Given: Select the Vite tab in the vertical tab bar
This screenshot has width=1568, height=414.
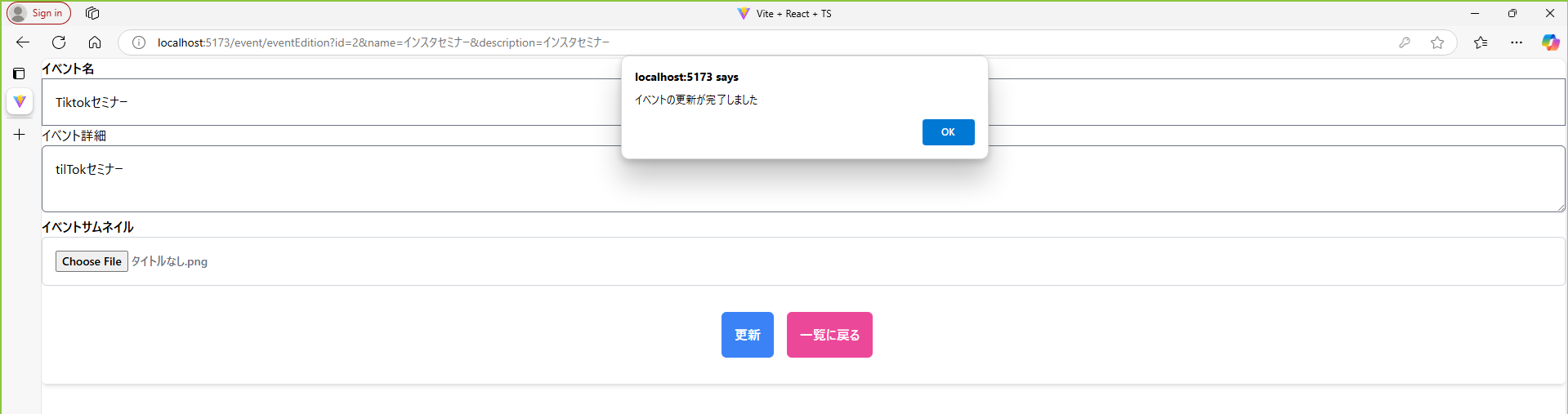Looking at the screenshot, I should [x=20, y=101].
